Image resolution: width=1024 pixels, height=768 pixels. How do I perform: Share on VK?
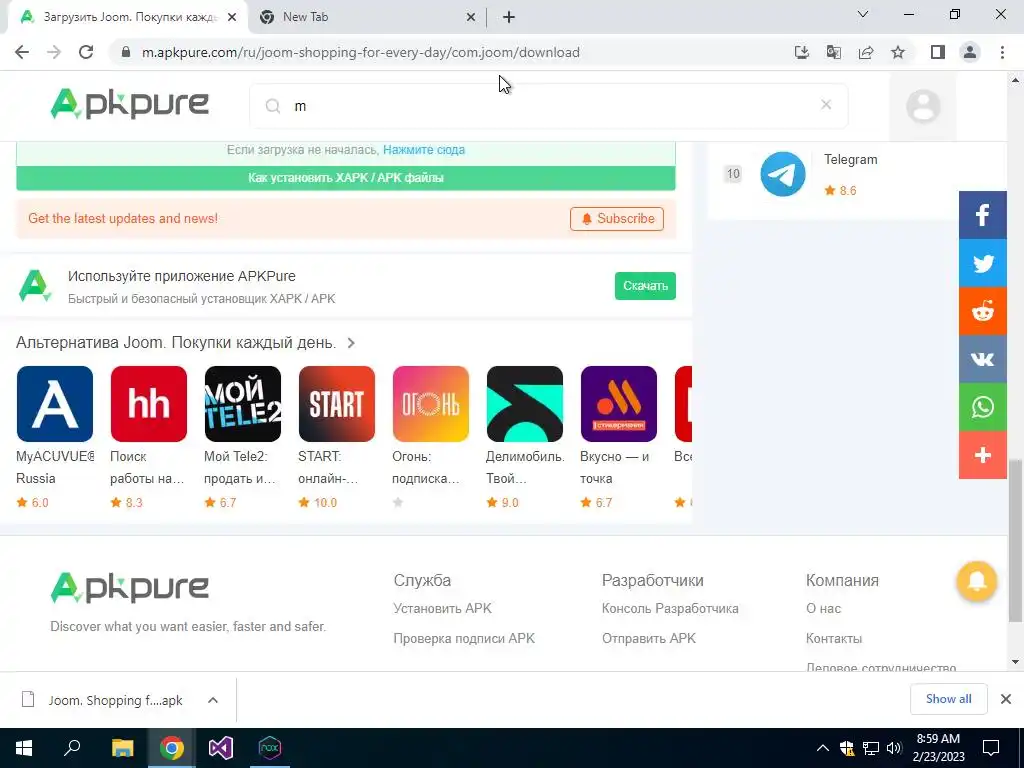(x=982, y=359)
